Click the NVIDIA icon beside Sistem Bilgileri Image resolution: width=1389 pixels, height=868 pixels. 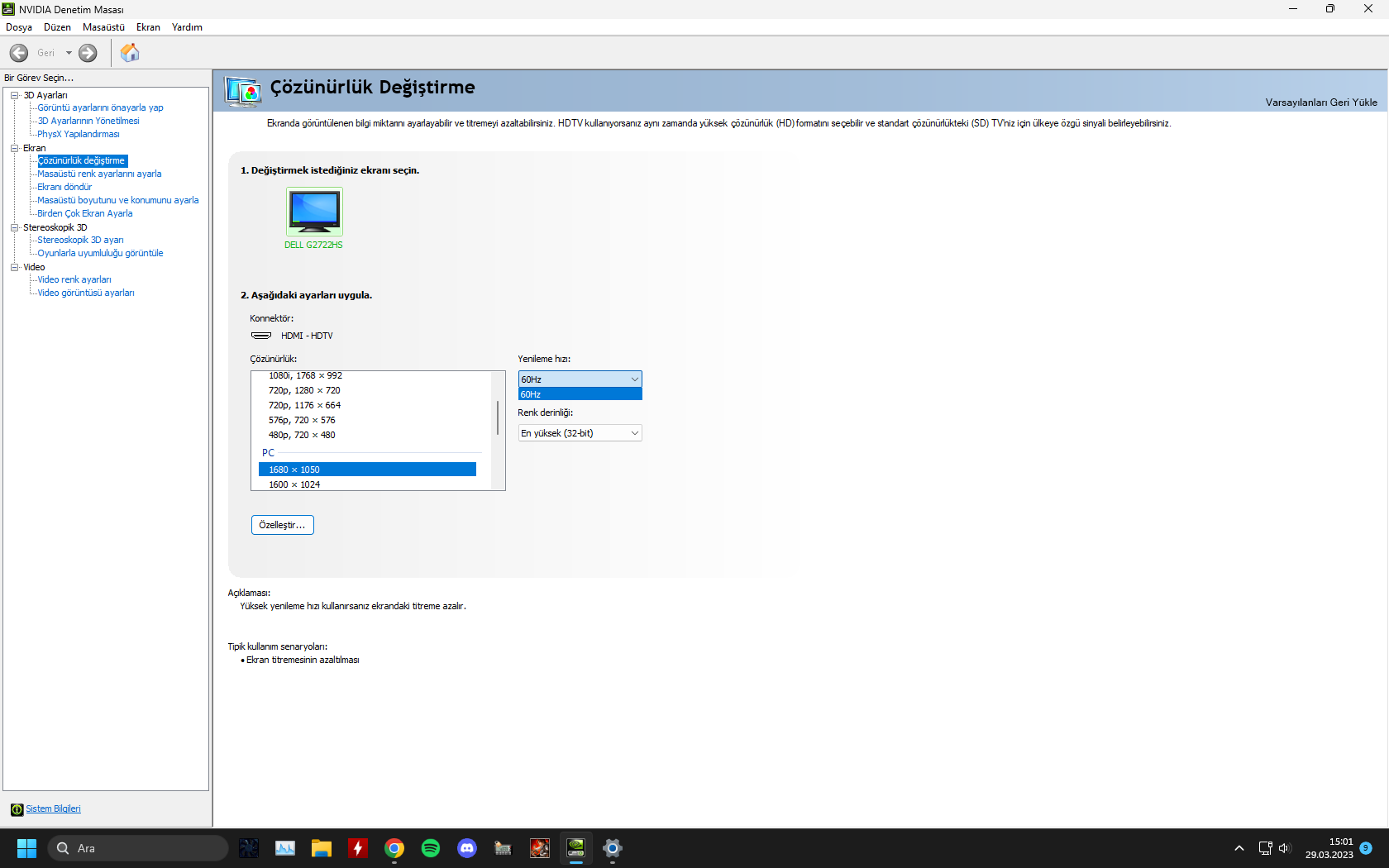(x=17, y=809)
